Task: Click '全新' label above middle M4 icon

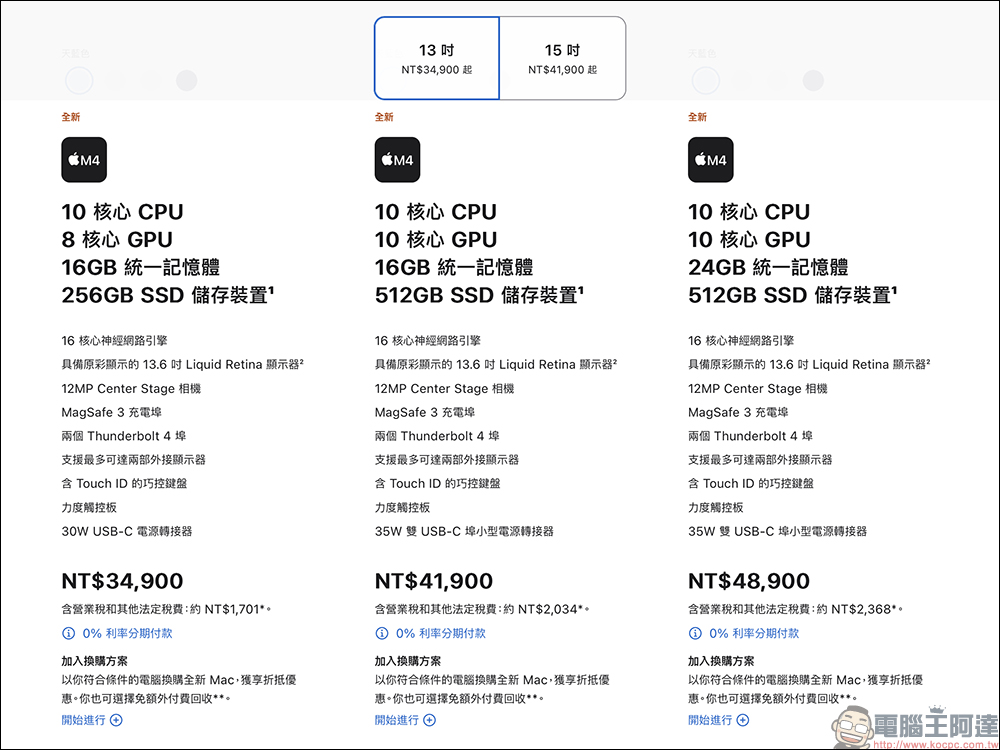Action: point(384,117)
